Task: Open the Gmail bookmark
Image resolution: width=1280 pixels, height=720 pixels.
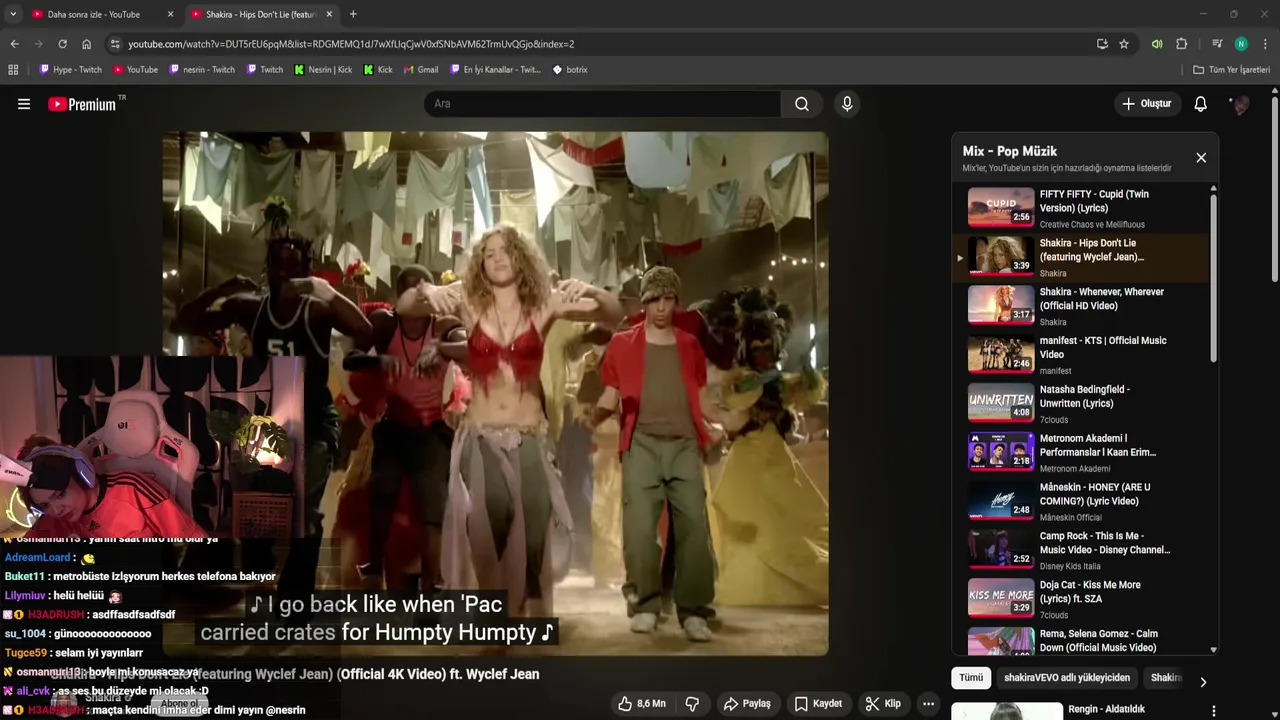Action: tap(421, 70)
